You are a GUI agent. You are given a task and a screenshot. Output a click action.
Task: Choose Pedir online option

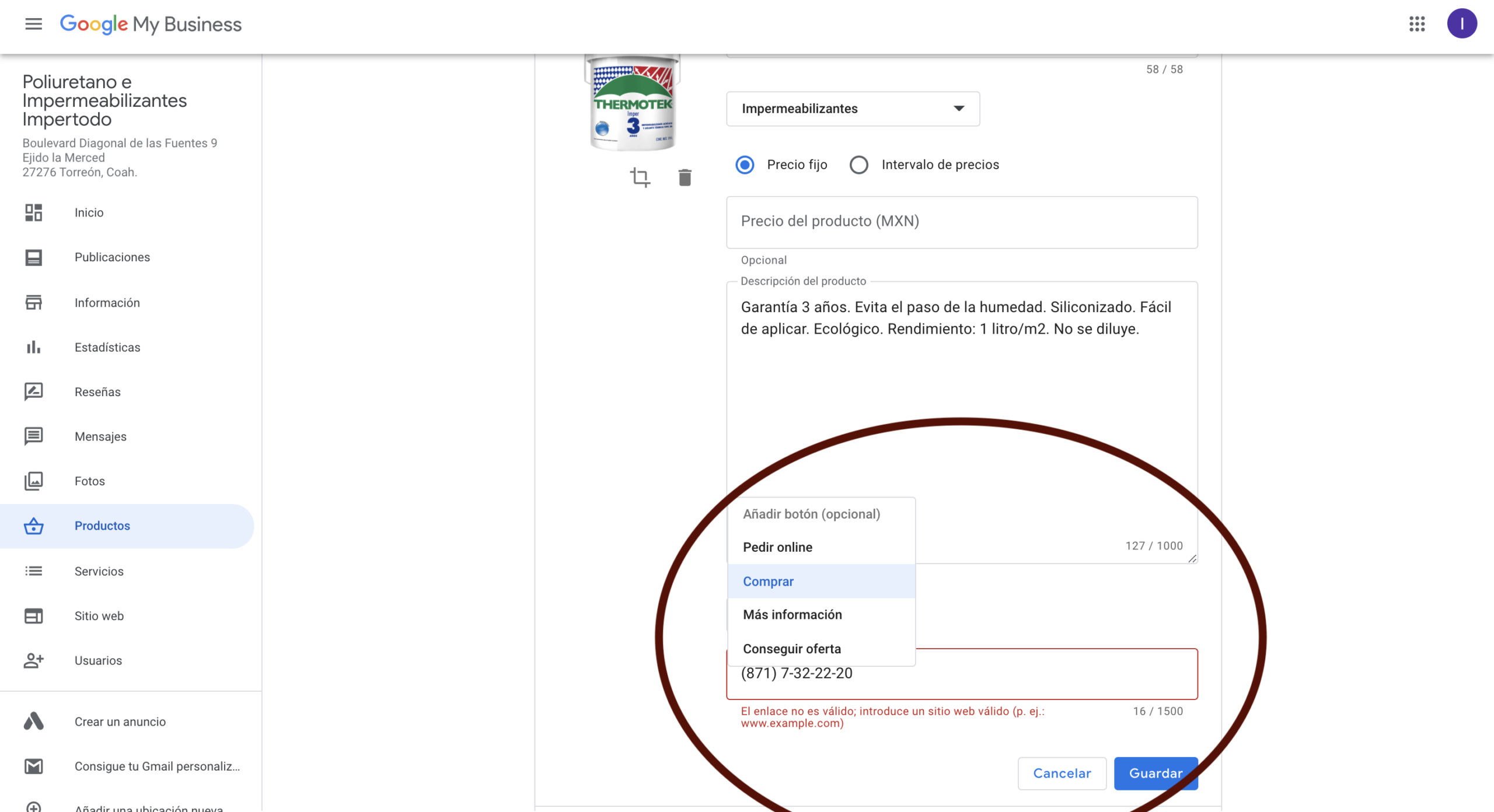tap(777, 547)
